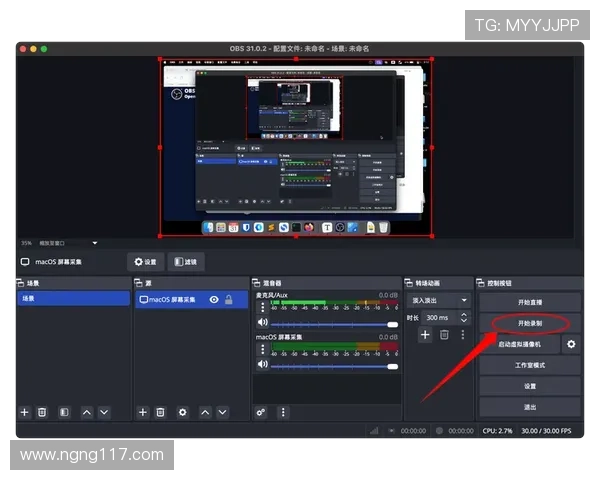Open 滤镜 filters in source toolbar
This screenshot has width=600, height=480.
click(x=186, y=262)
